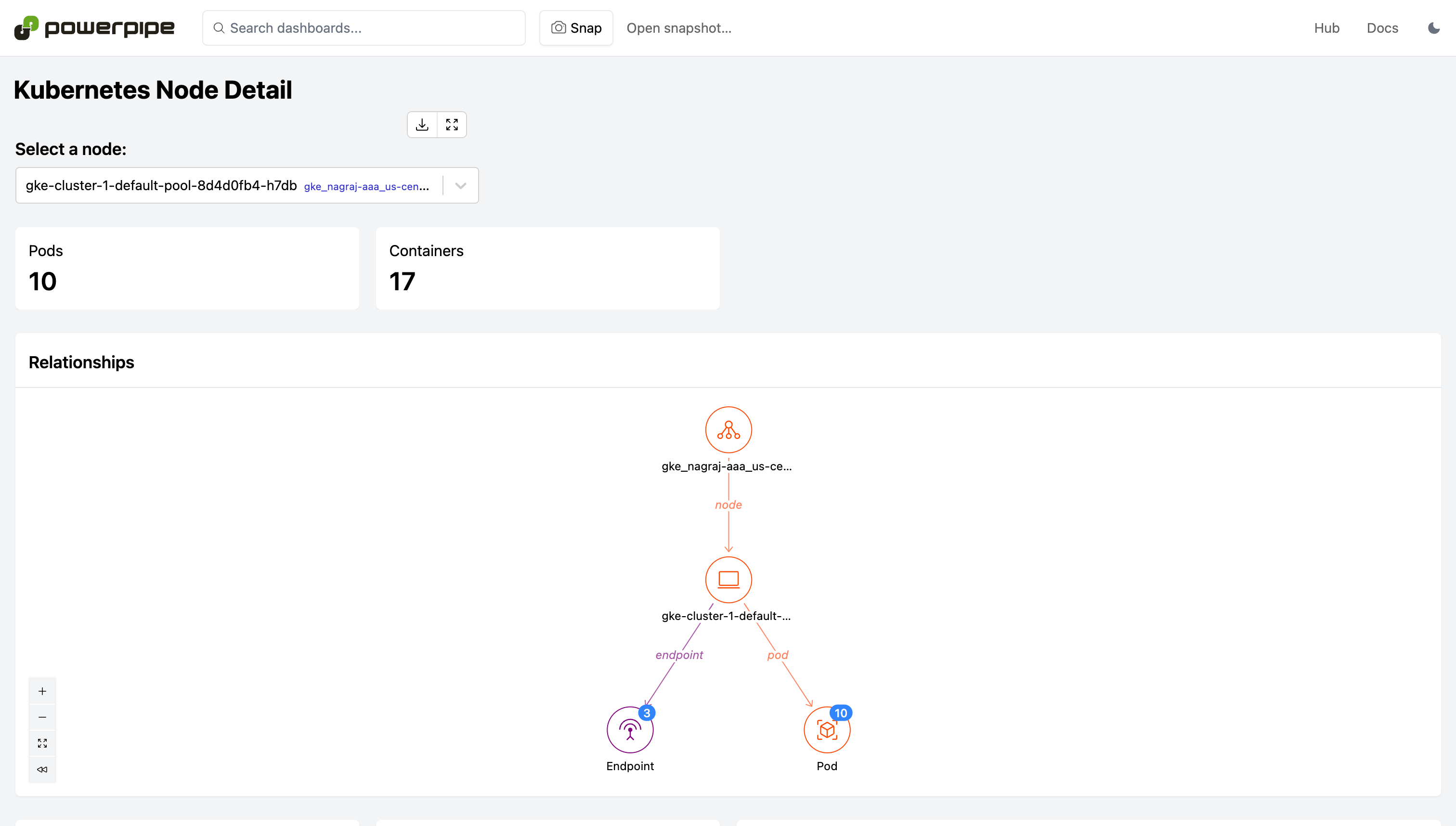Click the Powerpipe logo
1456x826 pixels.
94,28
